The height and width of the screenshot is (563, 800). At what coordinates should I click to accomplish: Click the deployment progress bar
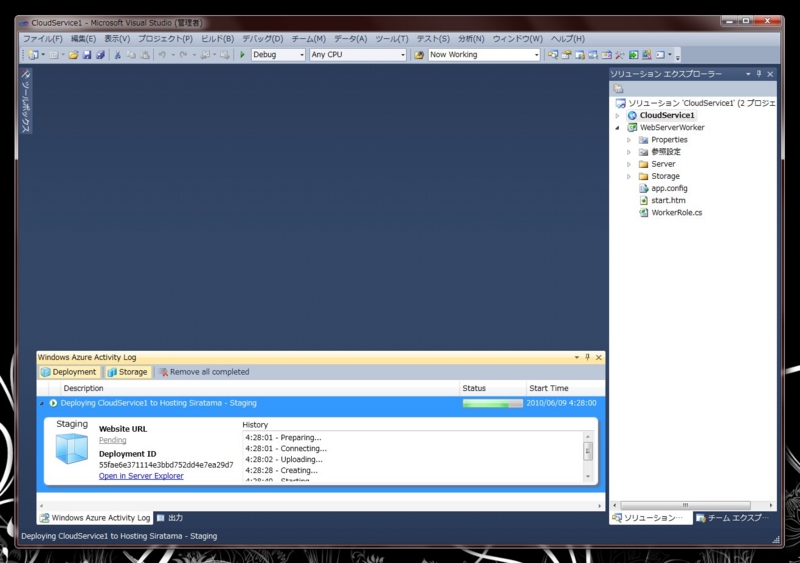(x=492, y=403)
